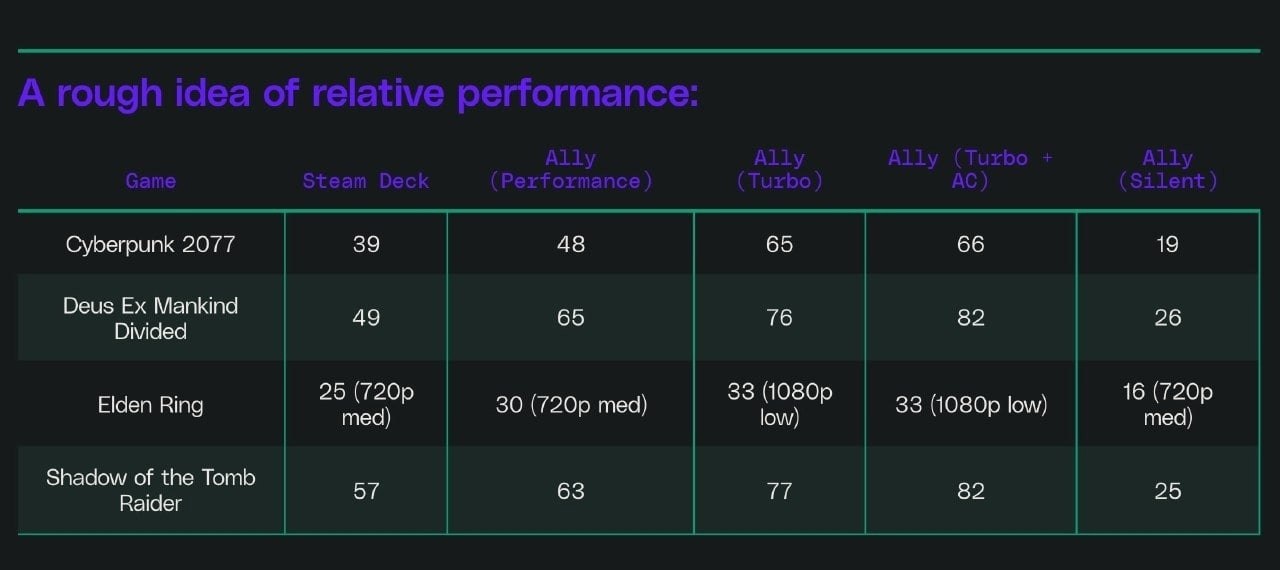The image size is (1280, 570).
Task: Click the Ally (Silent) column header
Action: [1167, 170]
